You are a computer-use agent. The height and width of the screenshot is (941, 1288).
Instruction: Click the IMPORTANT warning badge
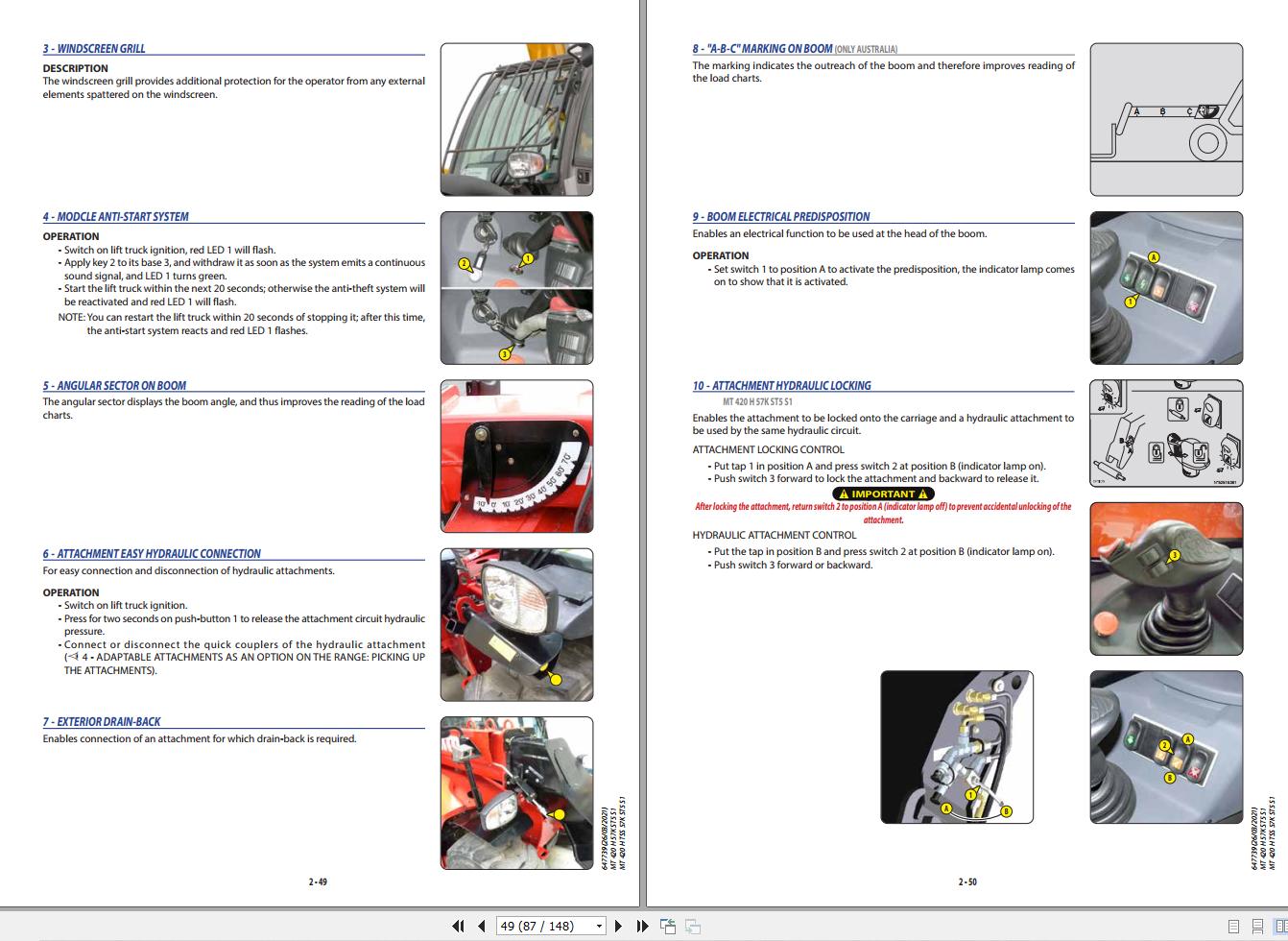pyautogui.click(x=883, y=494)
